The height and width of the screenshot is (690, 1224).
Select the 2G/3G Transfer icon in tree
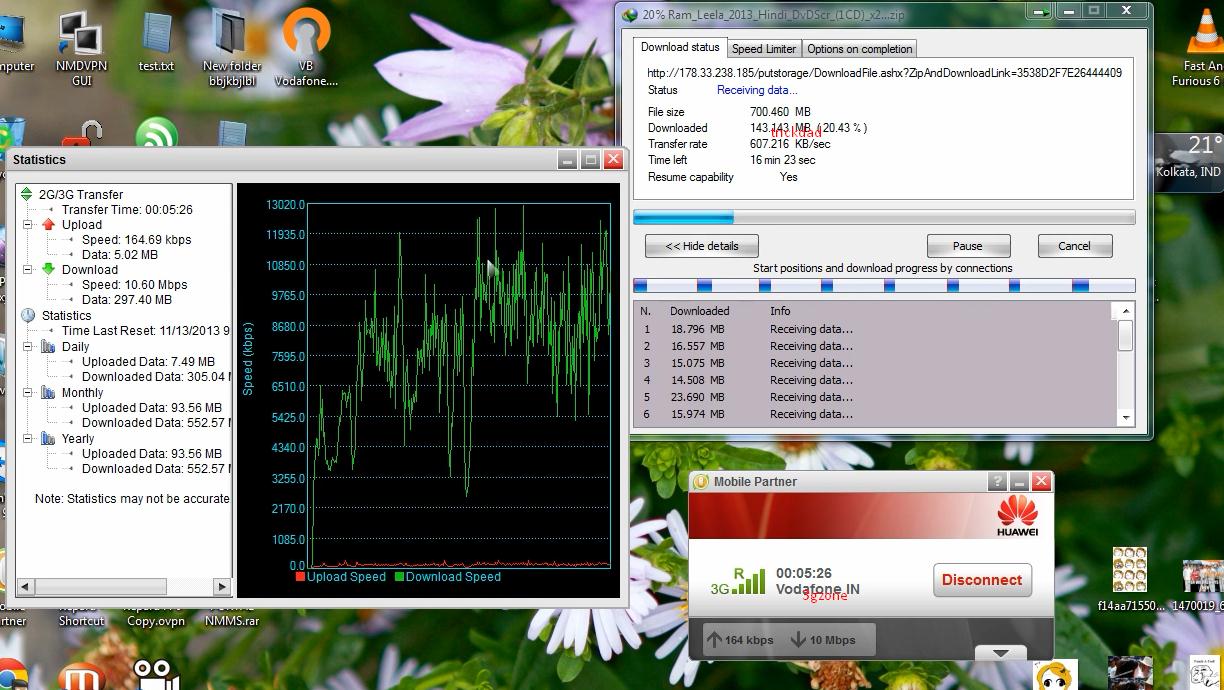27,194
